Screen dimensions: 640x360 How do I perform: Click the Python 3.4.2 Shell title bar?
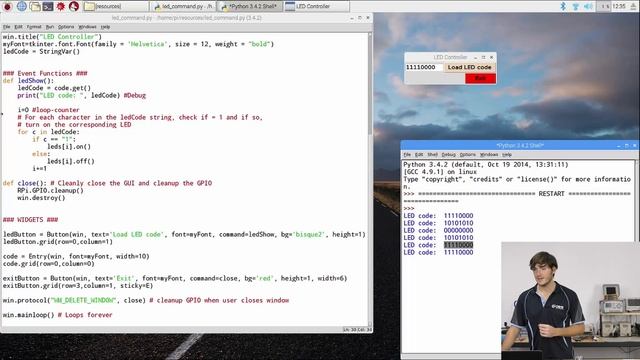(520, 146)
